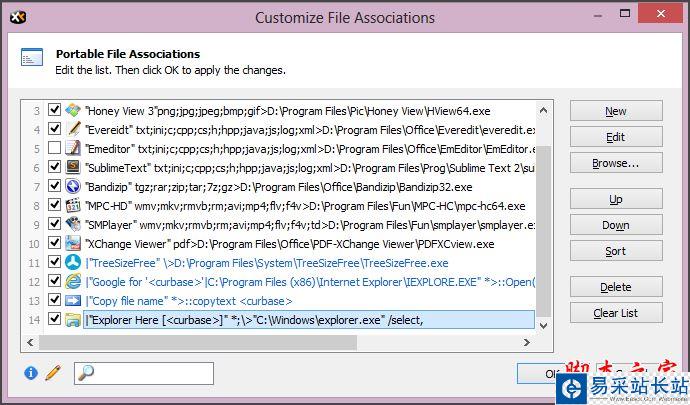The image size is (690, 405).
Task: Open the Browse... dialog button
Action: [x=616, y=163]
